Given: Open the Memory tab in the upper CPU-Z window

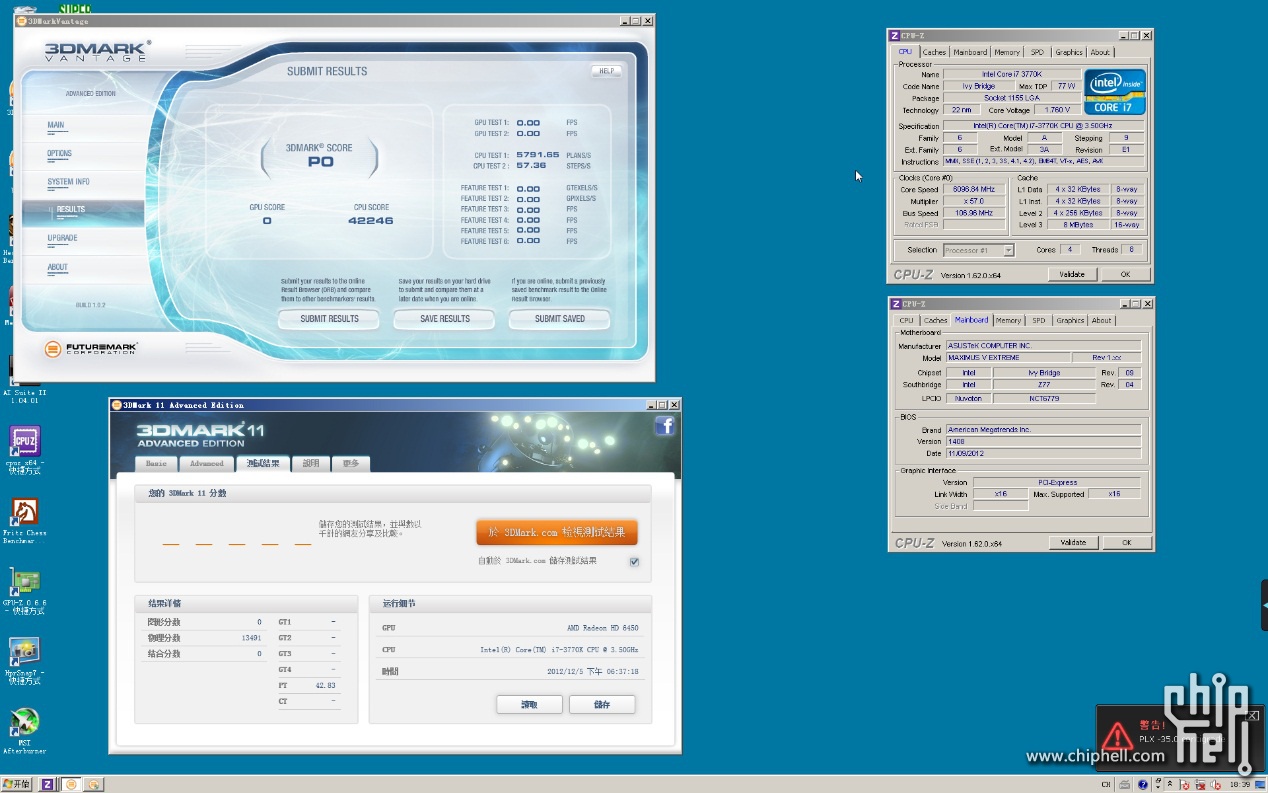Looking at the screenshot, I should coord(1007,52).
